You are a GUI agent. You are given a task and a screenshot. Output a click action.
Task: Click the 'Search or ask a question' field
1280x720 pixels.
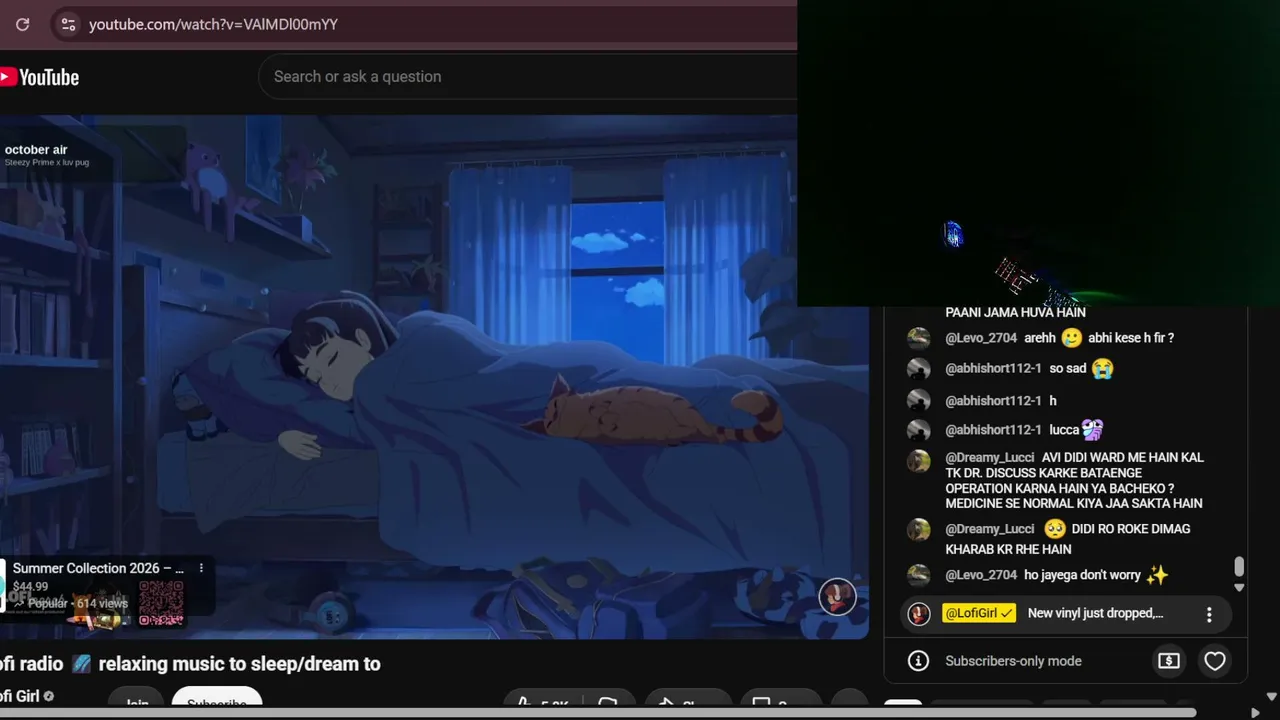point(528,77)
